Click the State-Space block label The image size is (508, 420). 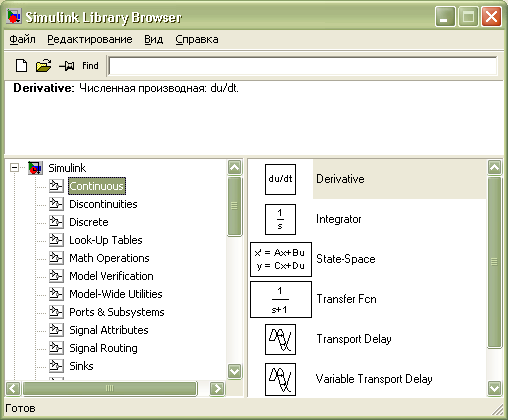[346, 259]
